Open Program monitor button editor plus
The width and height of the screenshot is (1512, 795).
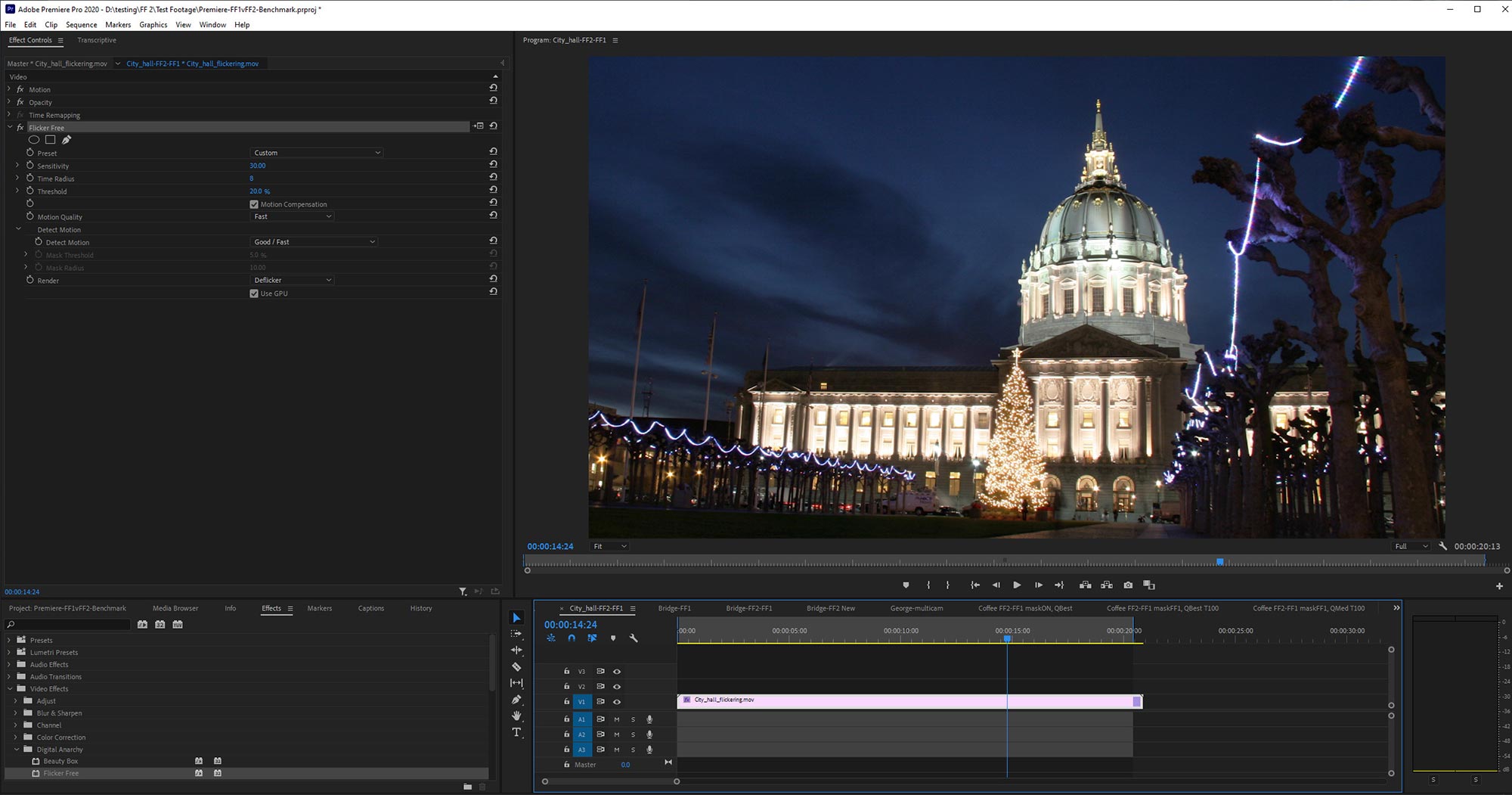(x=1499, y=585)
